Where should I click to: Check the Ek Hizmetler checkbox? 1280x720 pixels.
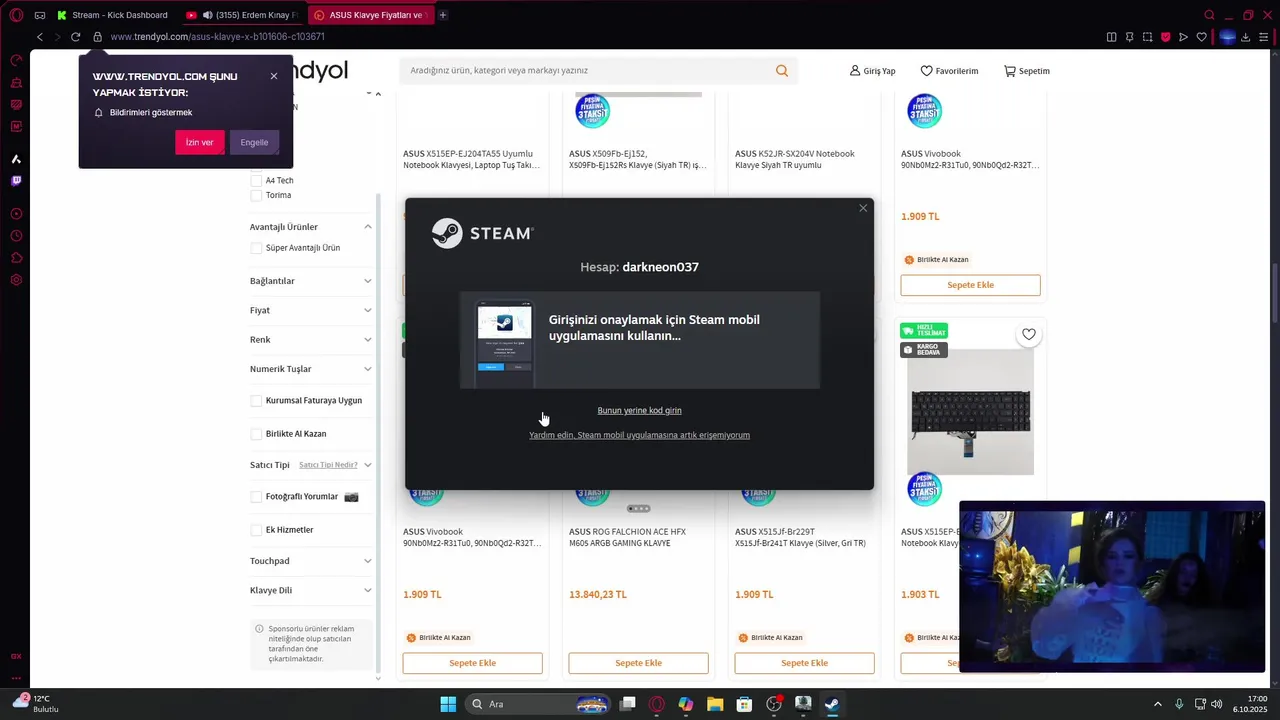[x=257, y=530]
